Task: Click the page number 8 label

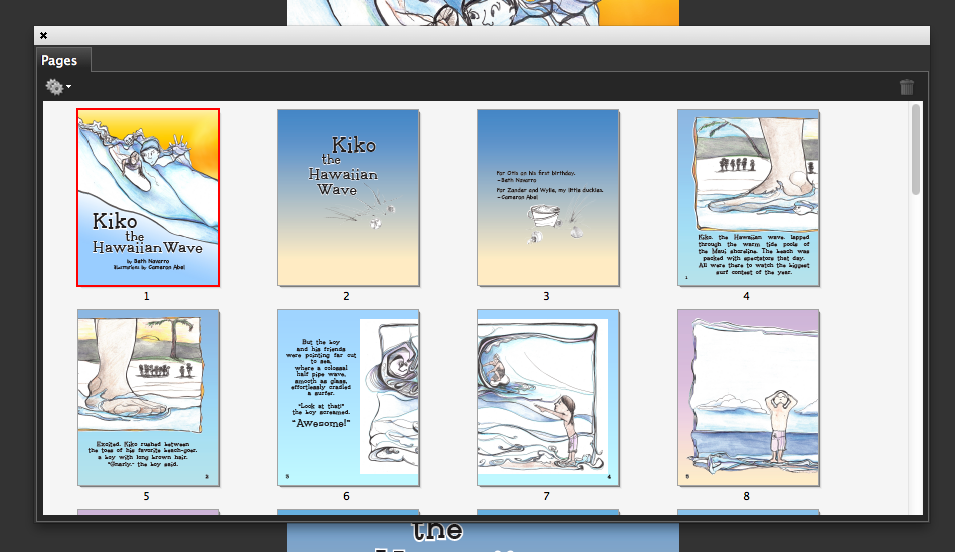Action: click(x=746, y=496)
